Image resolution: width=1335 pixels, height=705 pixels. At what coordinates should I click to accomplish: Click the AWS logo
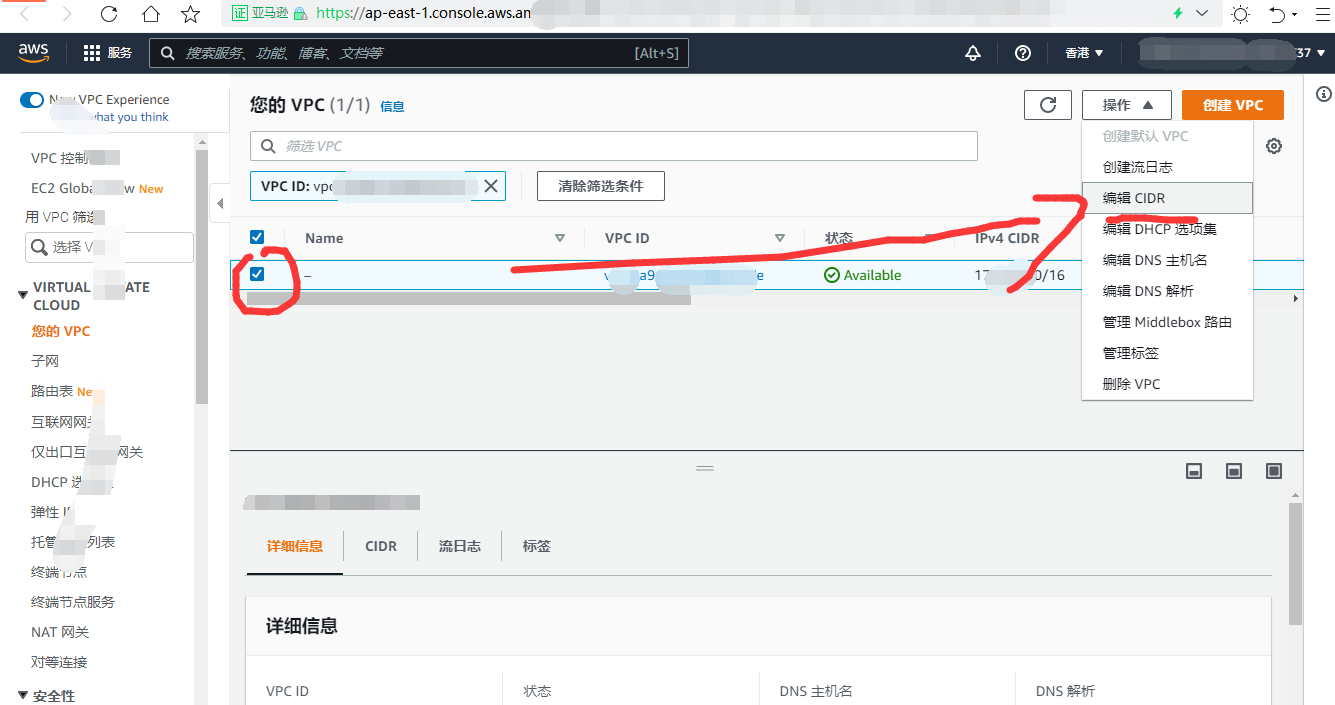[33, 52]
